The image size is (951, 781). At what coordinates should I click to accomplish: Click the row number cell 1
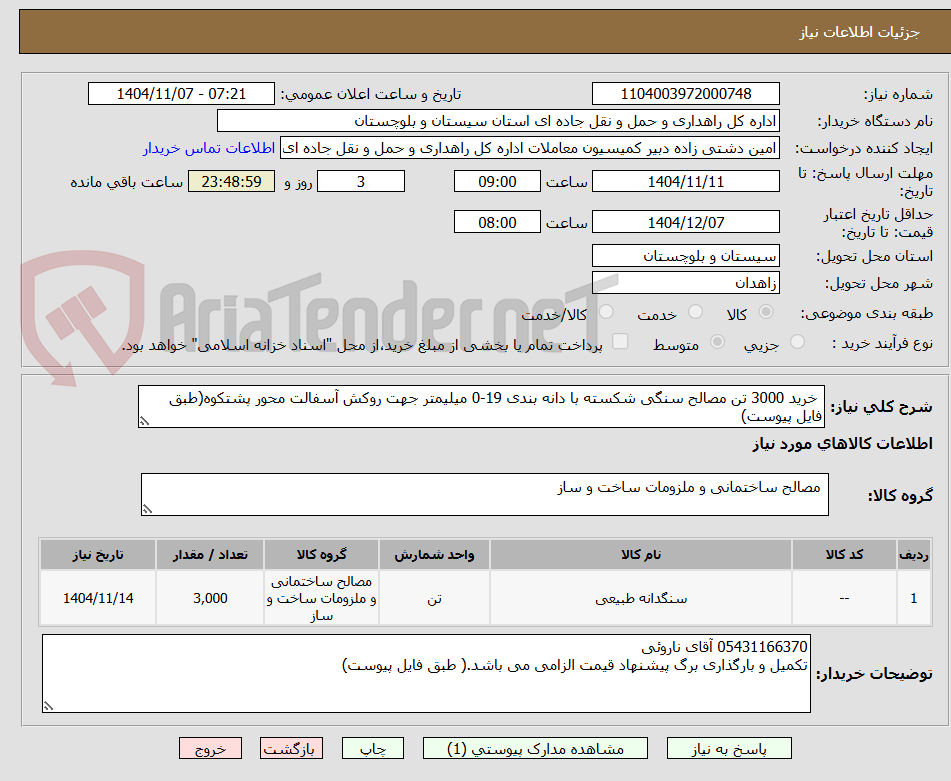(x=913, y=598)
